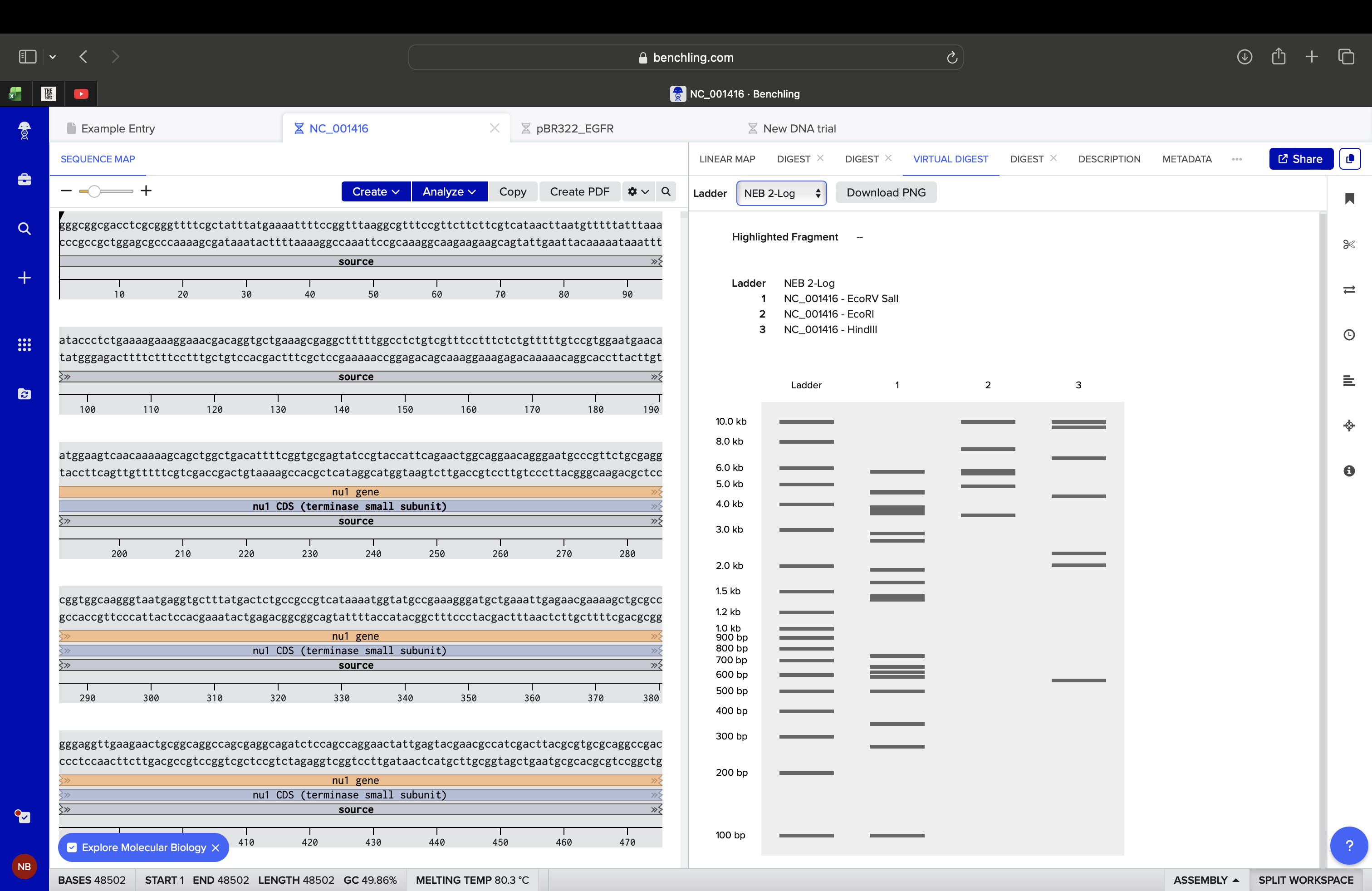Click the Create PDF button
Image resolution: width=1372 pixels, height=891 pixels.
click(579, 191)
